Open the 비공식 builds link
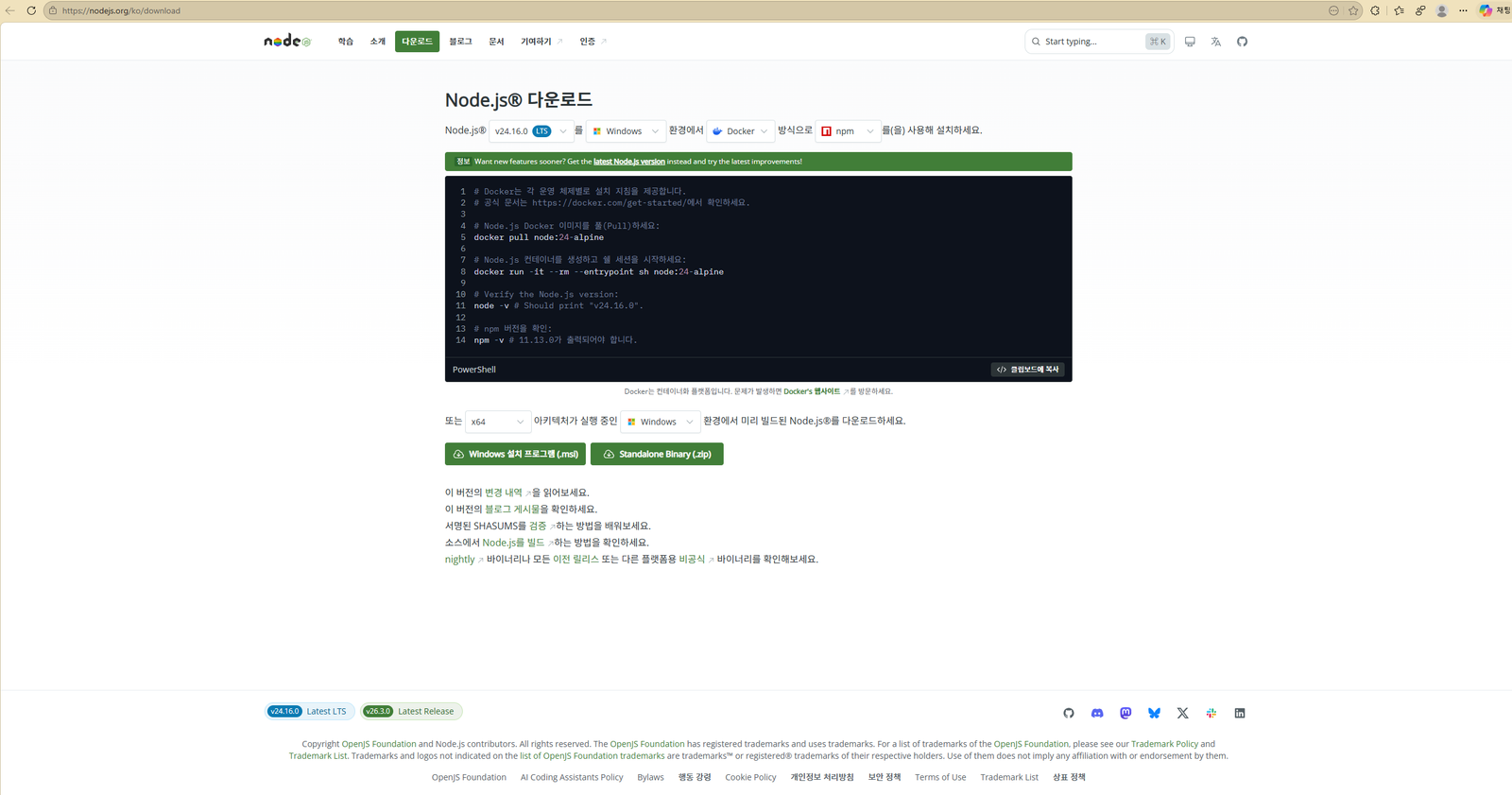1512x795 pixels. pos(696,560)
